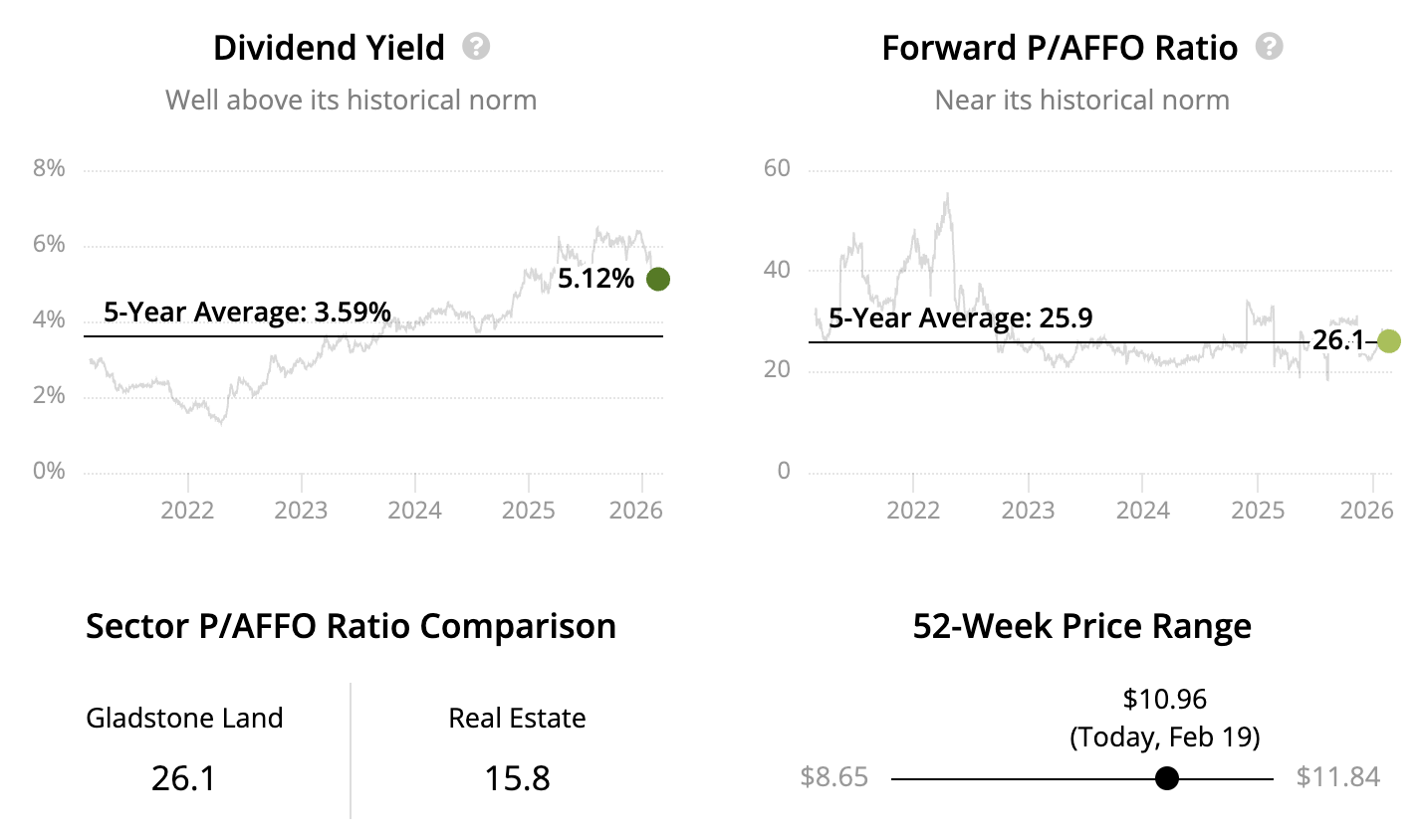Image resolution: width=1424 pixels, height=840 pixels.
Task: Click the light green 26.1 data point
Action: pyautogui.click(x=1388, y=341)
